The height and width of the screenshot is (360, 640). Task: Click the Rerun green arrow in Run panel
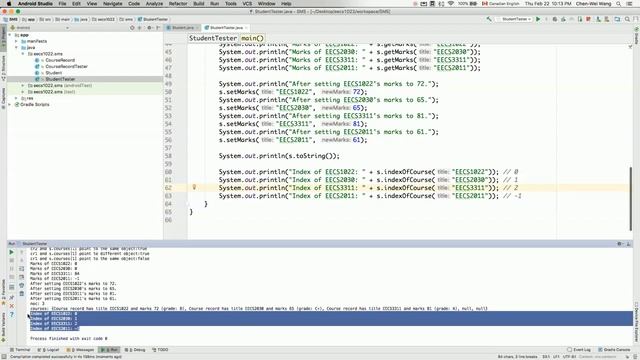(11, 252)
